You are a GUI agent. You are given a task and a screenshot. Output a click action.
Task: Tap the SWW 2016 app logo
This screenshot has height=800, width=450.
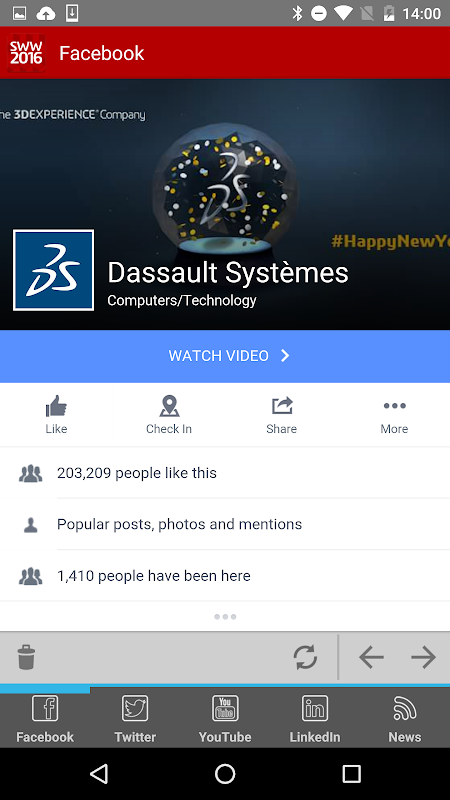(x=26, y=53)
